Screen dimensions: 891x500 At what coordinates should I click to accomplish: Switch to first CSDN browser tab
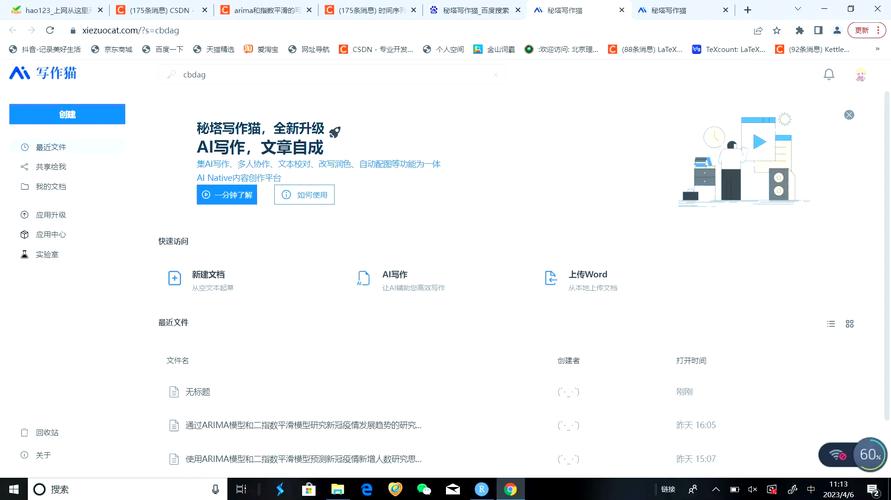(x=161, y=10)
